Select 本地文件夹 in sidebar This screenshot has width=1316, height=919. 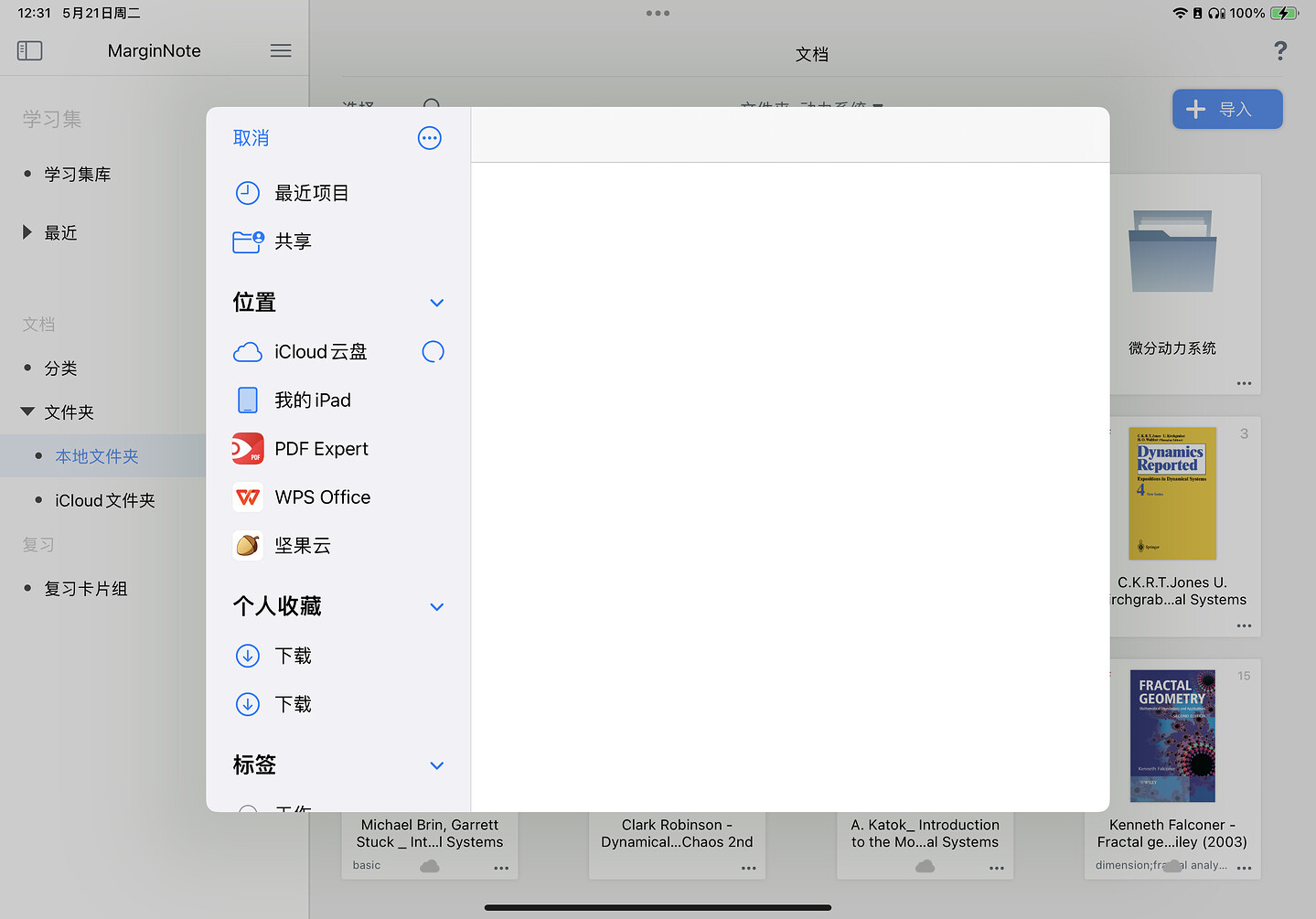point(97,455)
